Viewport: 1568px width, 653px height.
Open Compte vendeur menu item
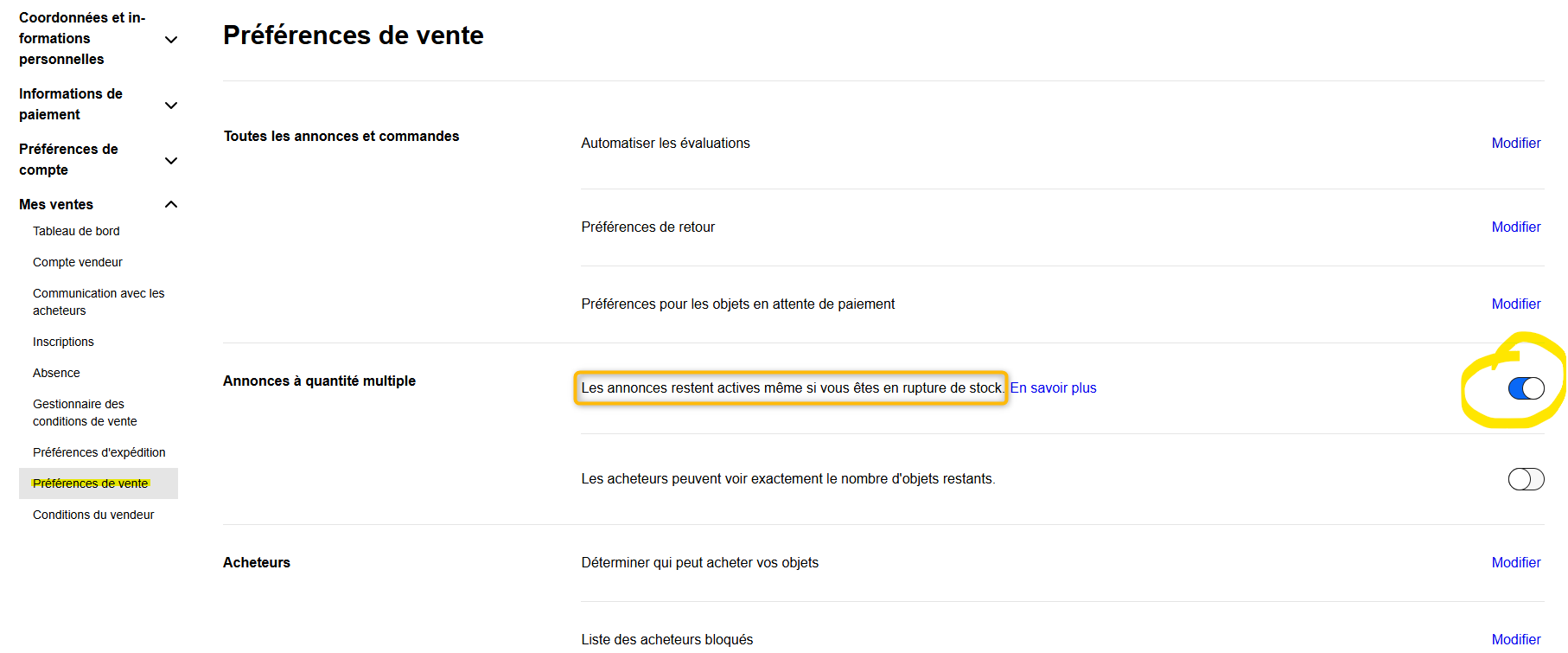click(x=78, y=262)
